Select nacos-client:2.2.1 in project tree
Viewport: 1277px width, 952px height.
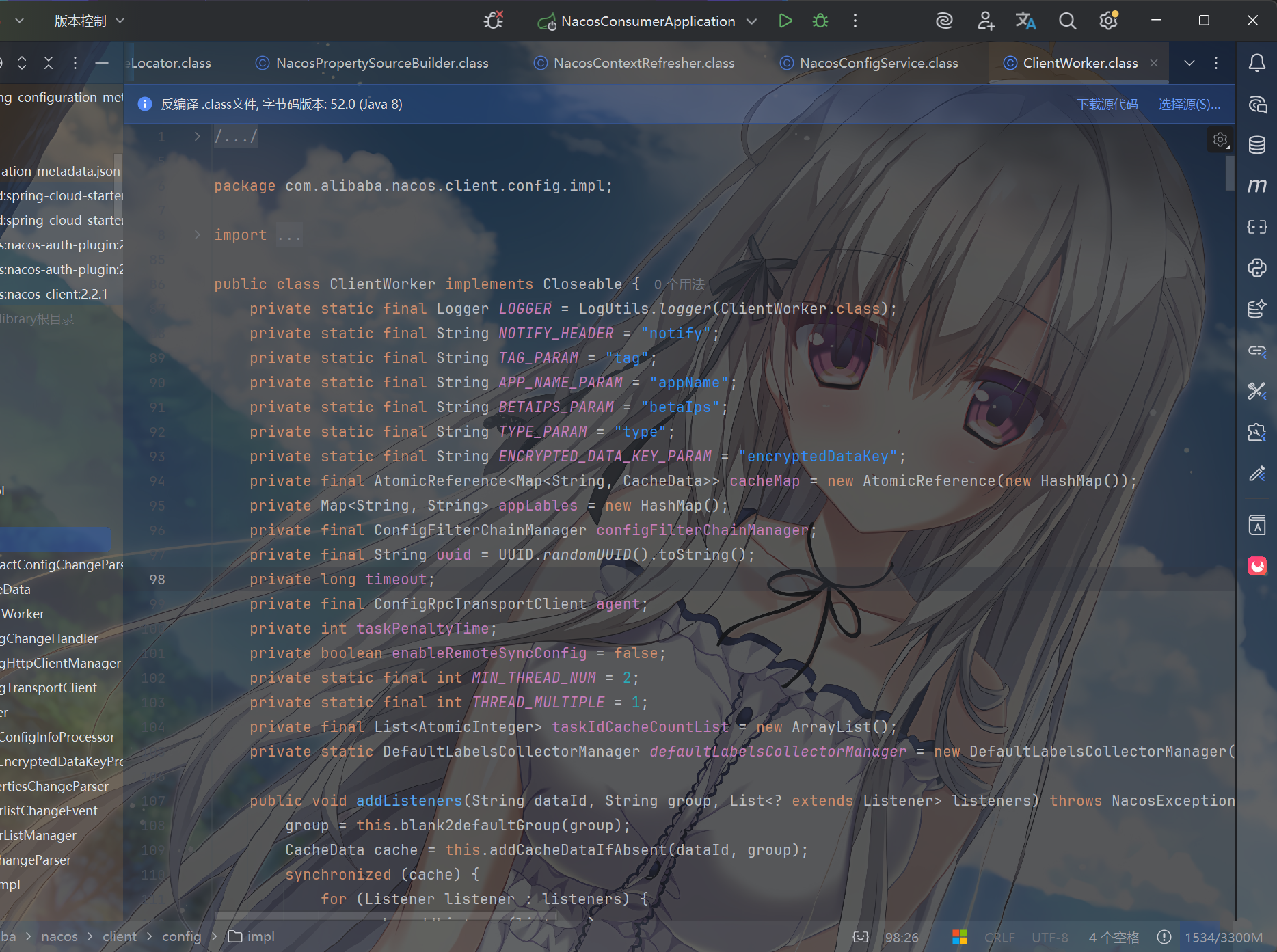(54, 294)
